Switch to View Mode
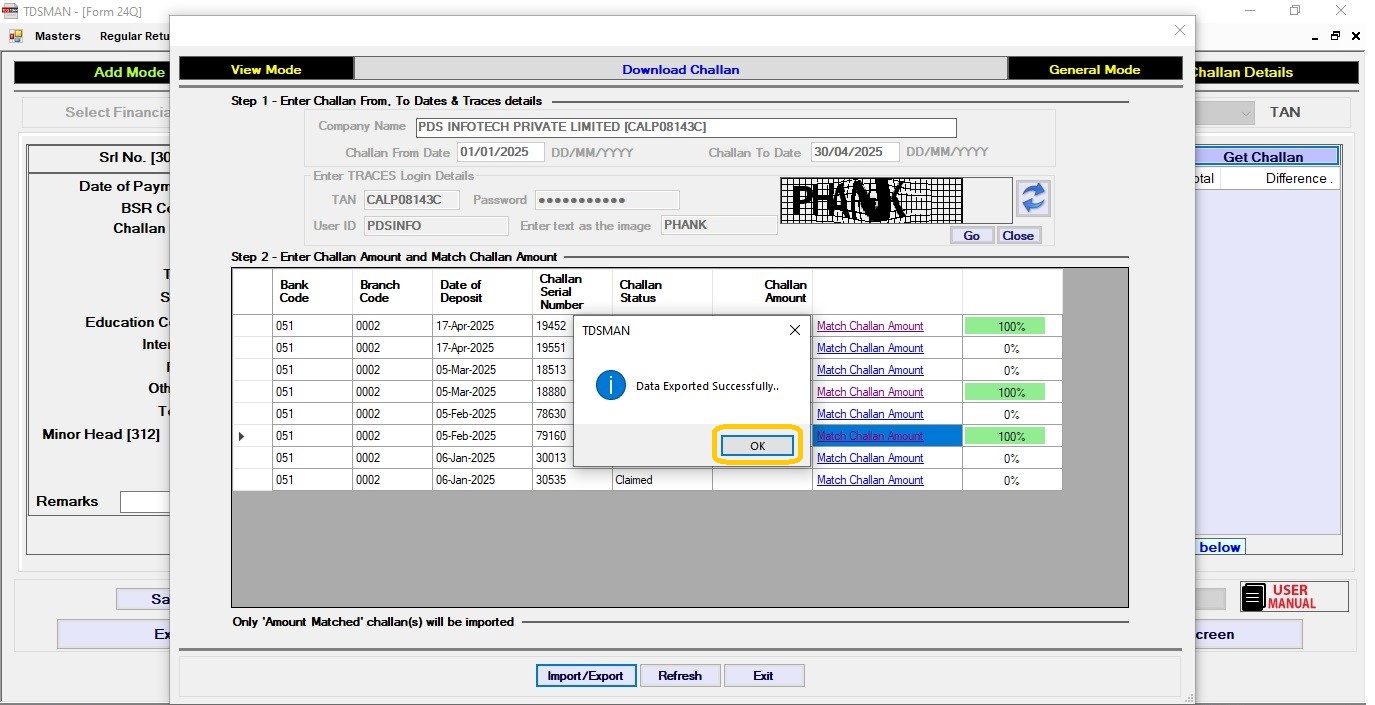The height and width of the screenshot is (705, 1375). (266, 69)
